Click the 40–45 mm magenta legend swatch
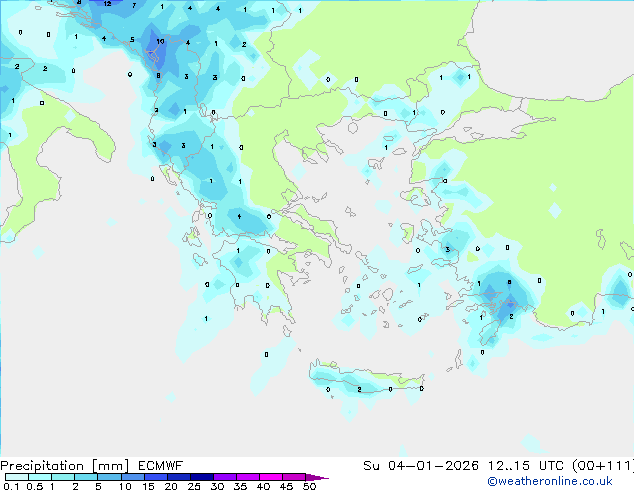The height and width of the screenshot is (490, 634). (271, 477)
